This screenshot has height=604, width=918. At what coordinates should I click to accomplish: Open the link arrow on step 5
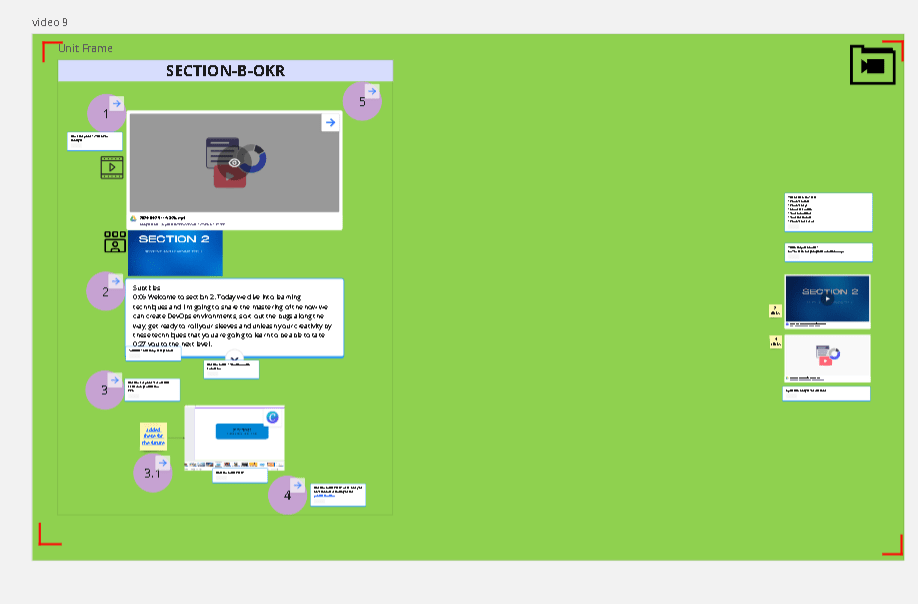372,91
